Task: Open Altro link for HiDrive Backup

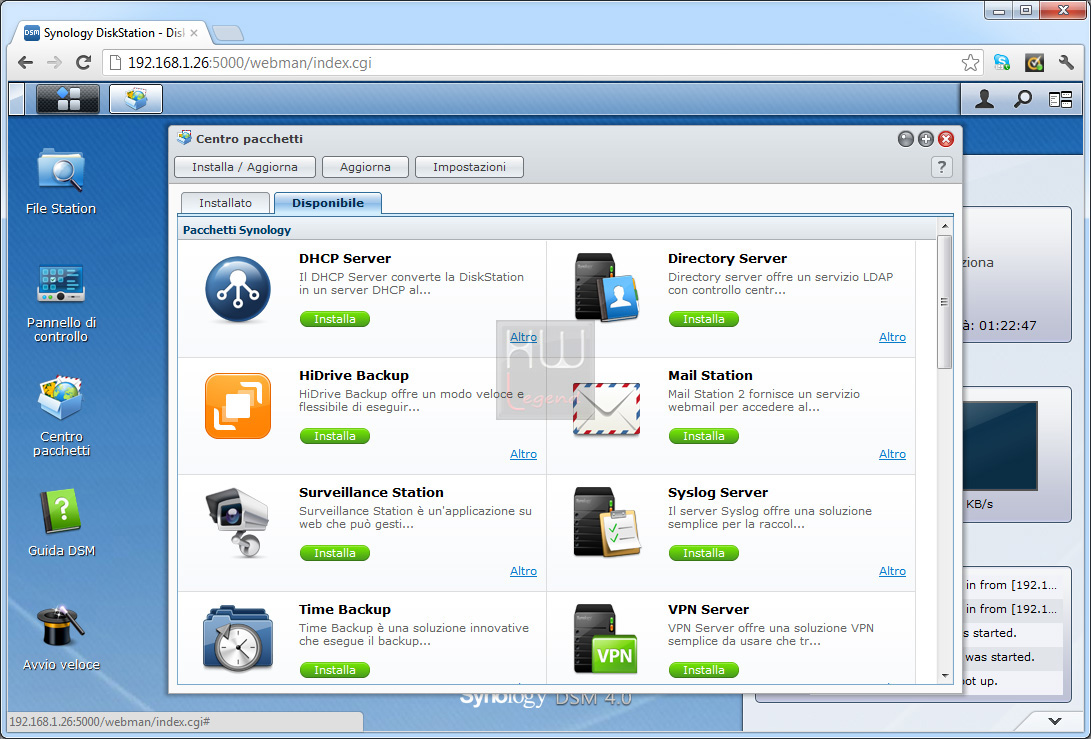Action: (x=523, y=454)
